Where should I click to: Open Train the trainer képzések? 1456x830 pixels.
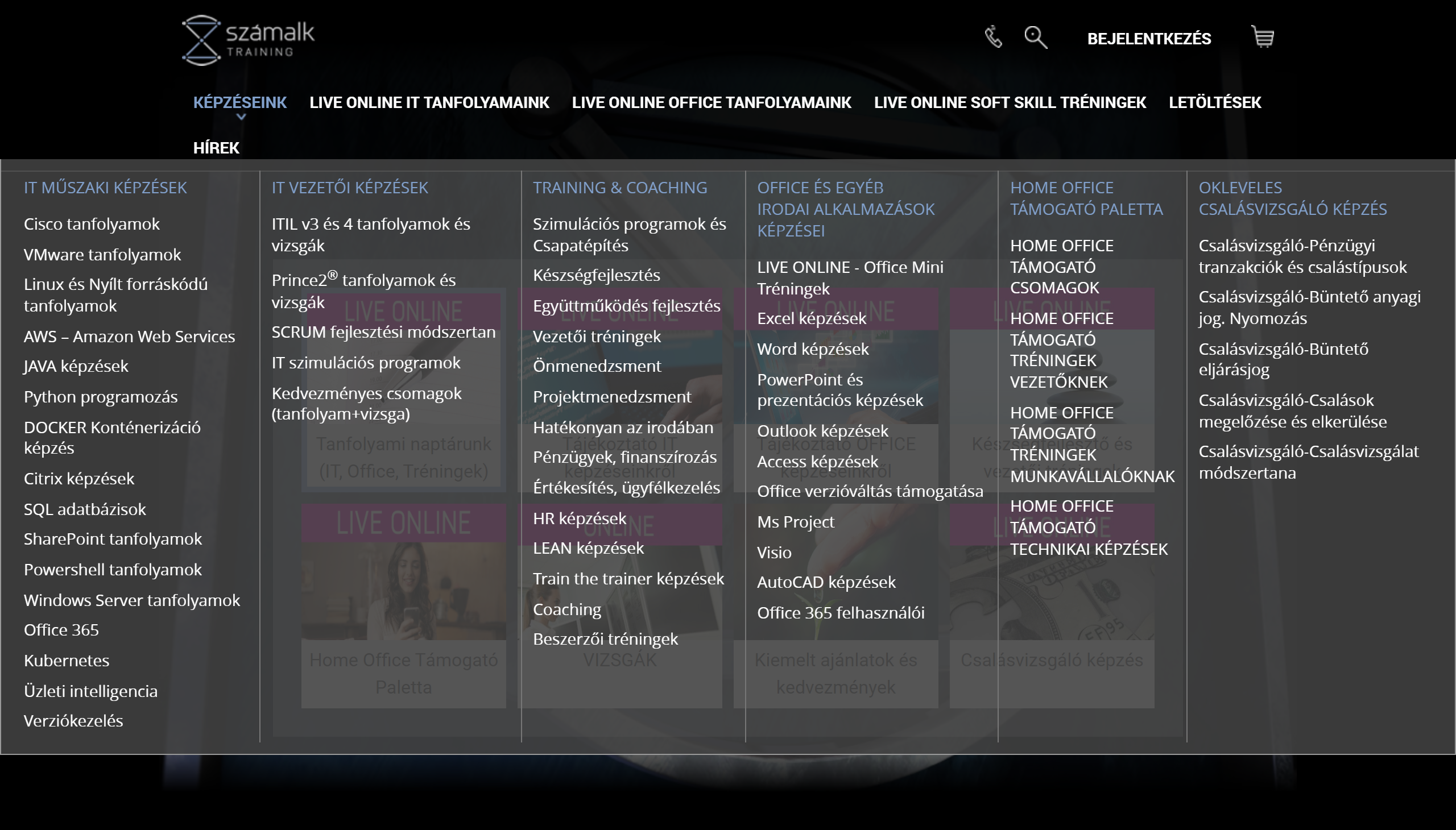coord(628,579)
